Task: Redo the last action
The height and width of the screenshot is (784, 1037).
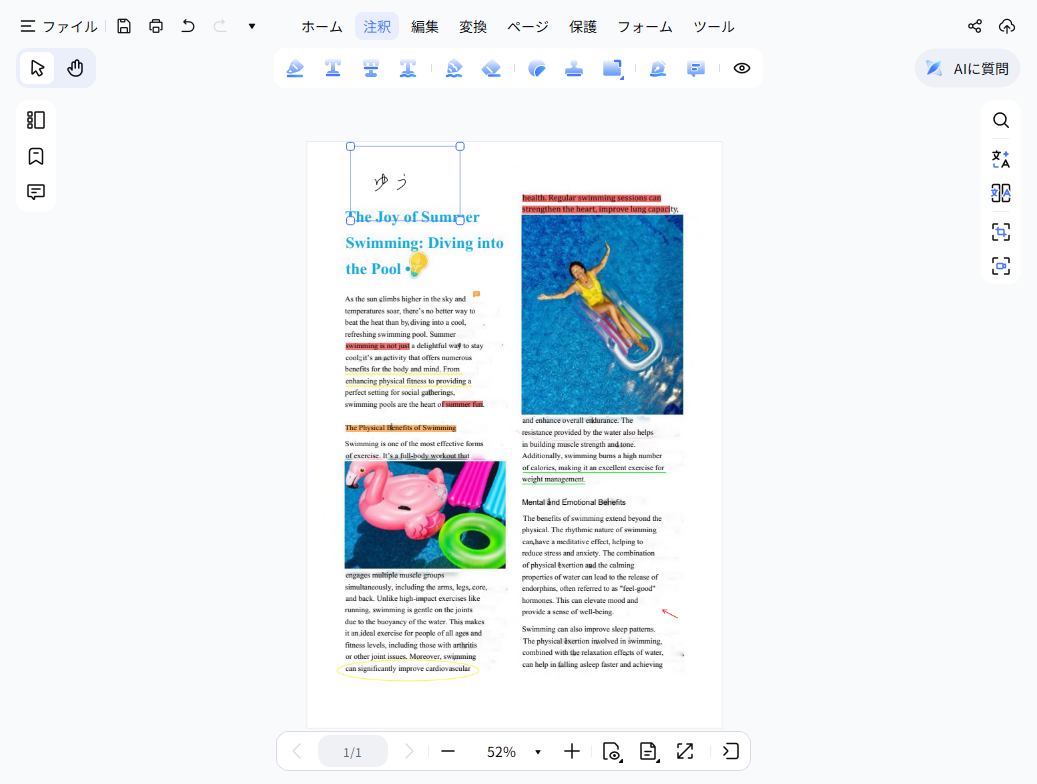Action: pos(220,26)
